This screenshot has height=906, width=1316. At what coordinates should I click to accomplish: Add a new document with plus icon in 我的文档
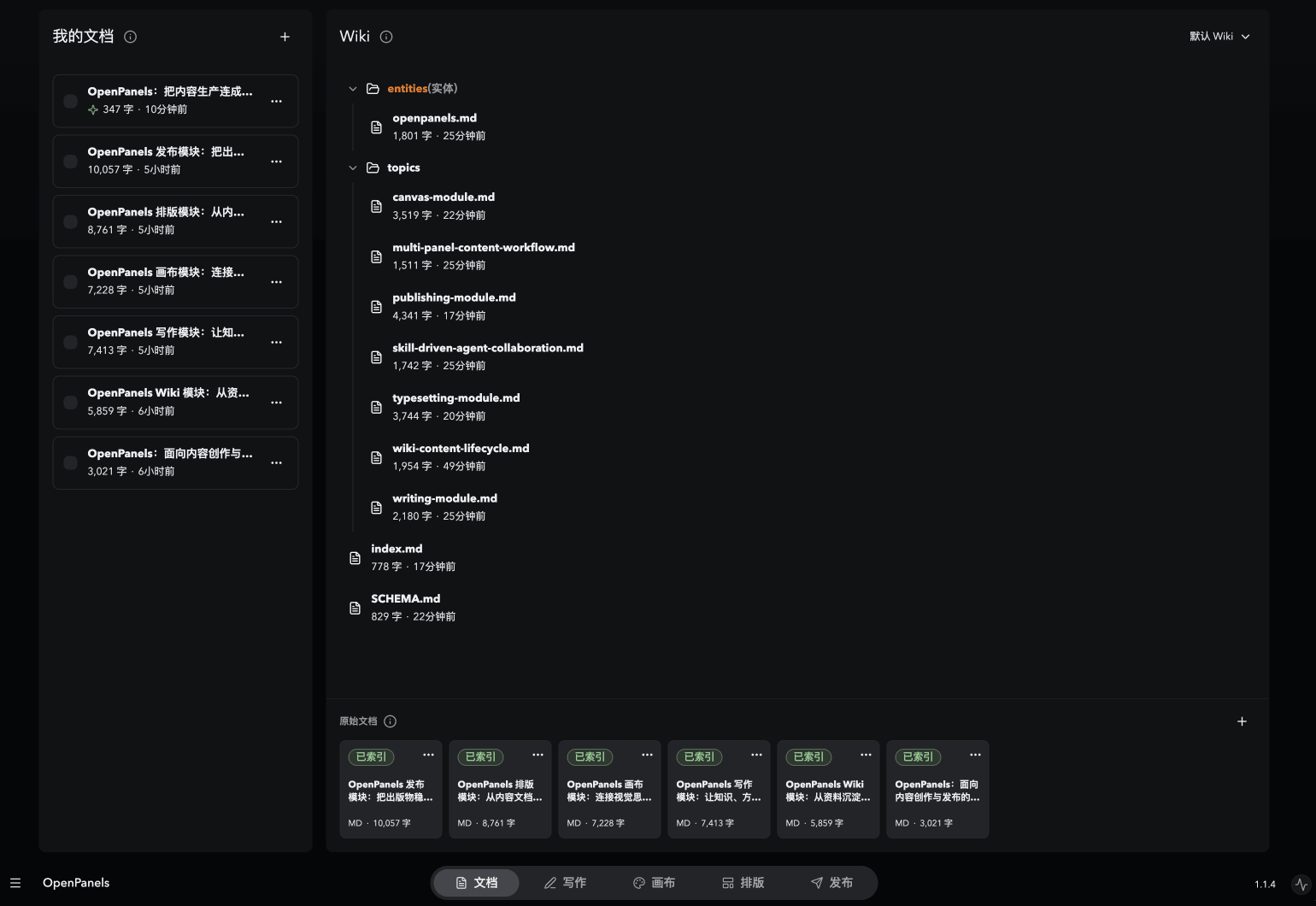(x=285, y=37)
